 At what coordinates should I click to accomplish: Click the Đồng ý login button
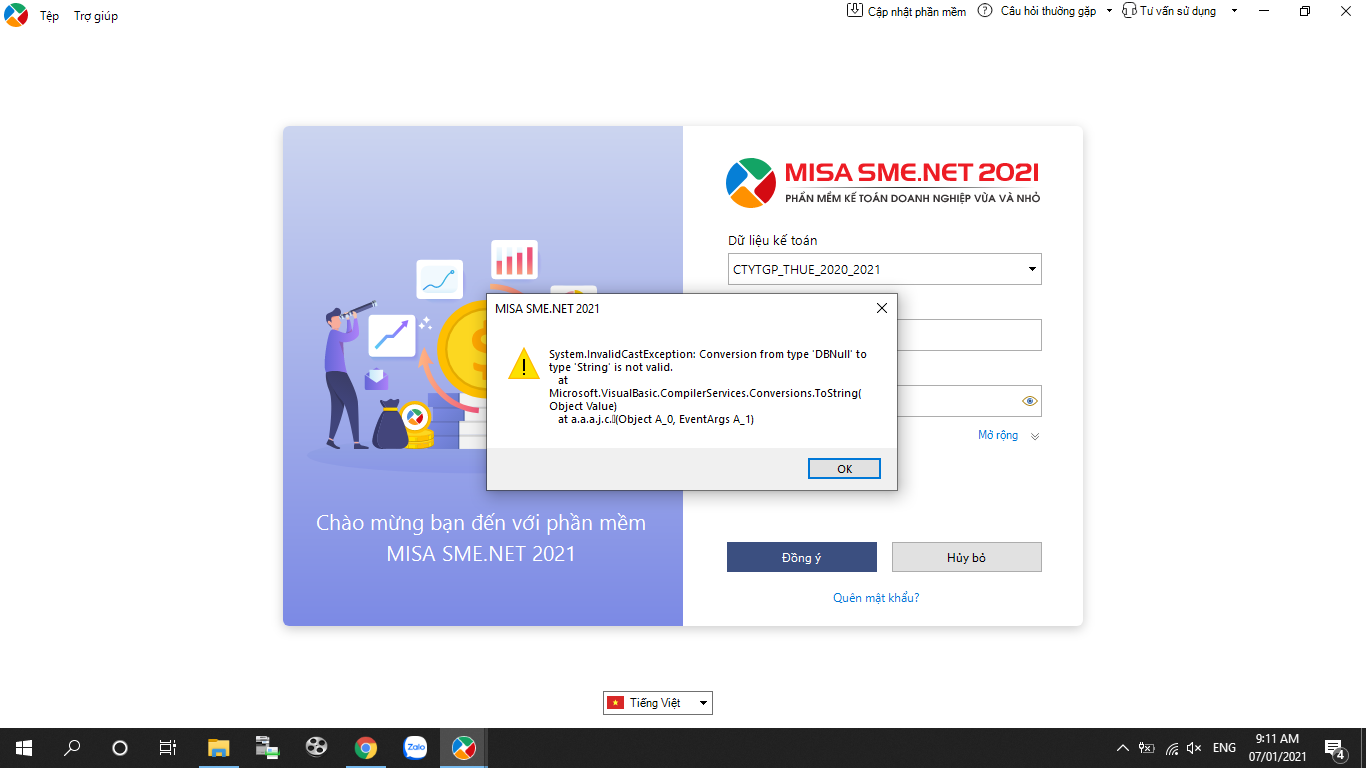coord(802,557)
